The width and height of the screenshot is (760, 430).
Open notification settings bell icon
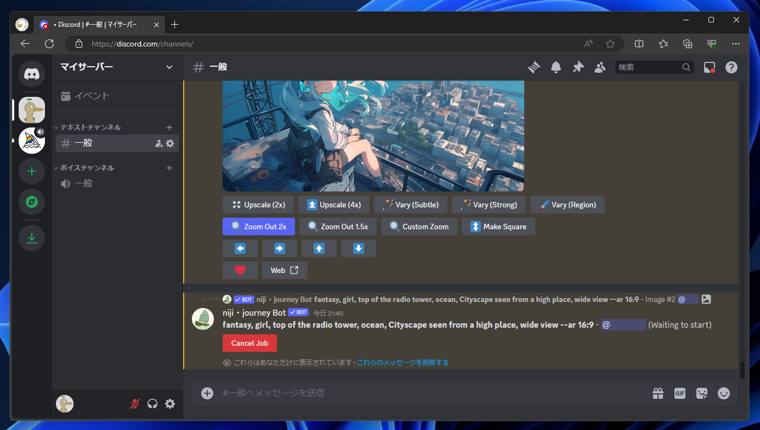[556, 67]
